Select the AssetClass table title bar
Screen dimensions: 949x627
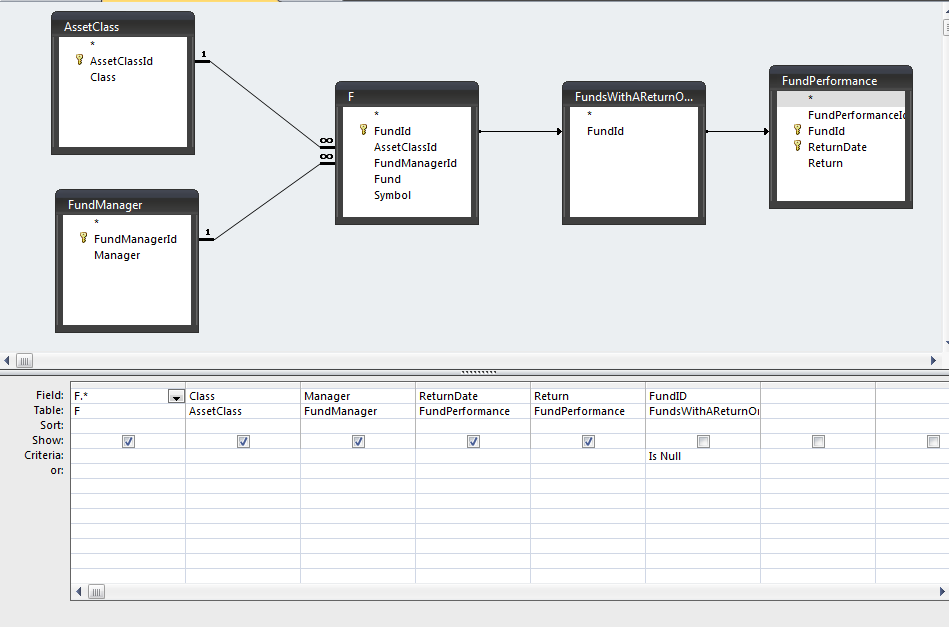tap(123, 26)
